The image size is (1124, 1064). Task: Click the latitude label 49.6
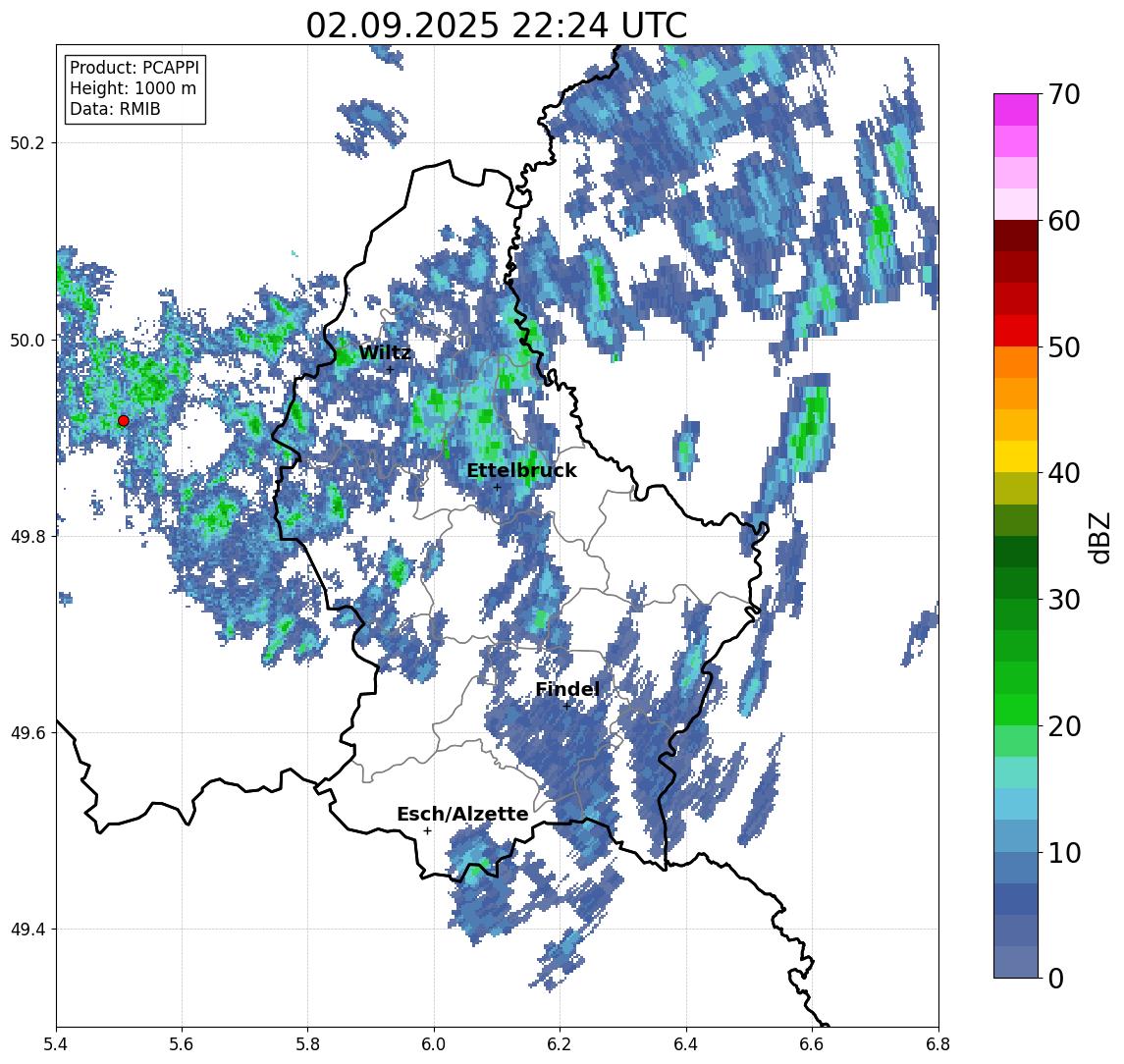pyautogui.click(x=27, y=733)
